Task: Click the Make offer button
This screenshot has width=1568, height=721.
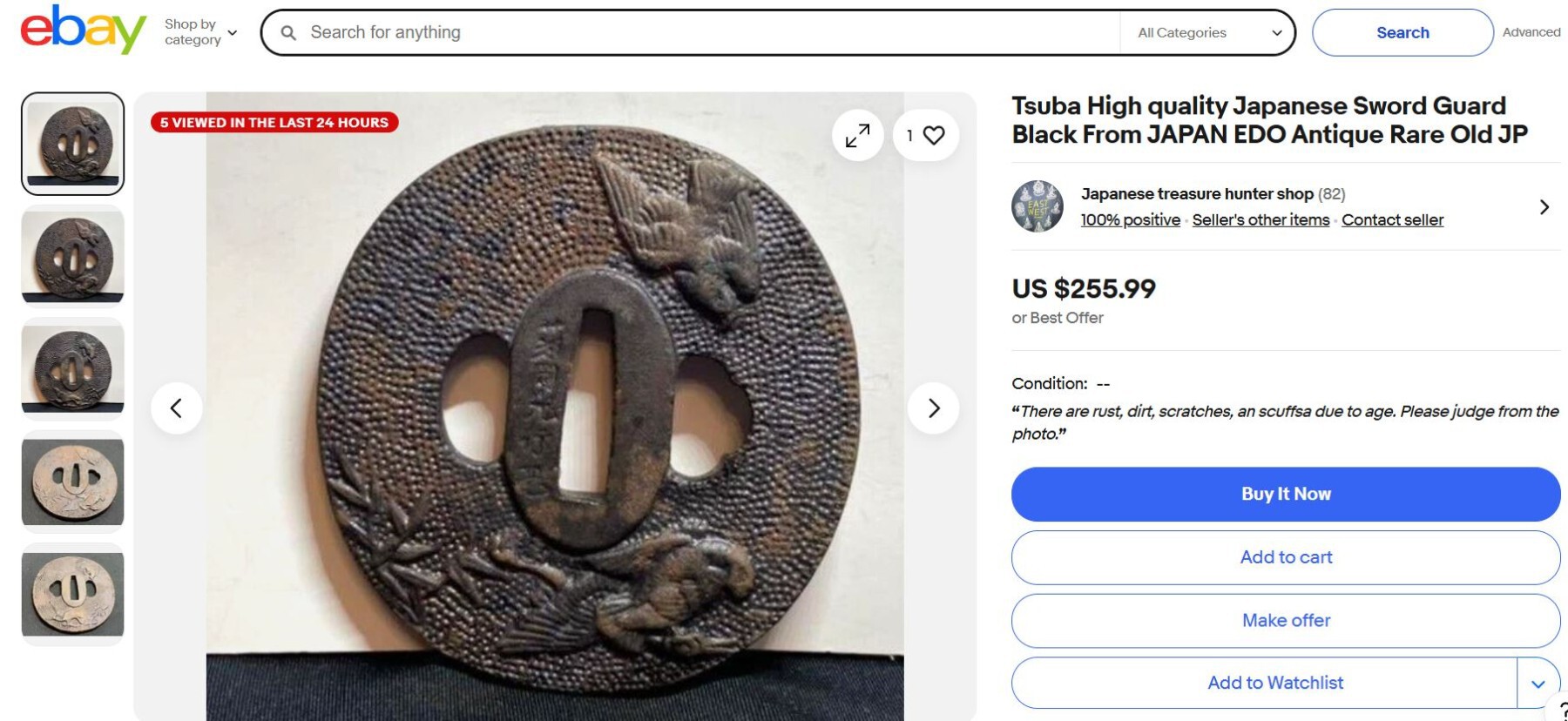Action: point(1285,620)
